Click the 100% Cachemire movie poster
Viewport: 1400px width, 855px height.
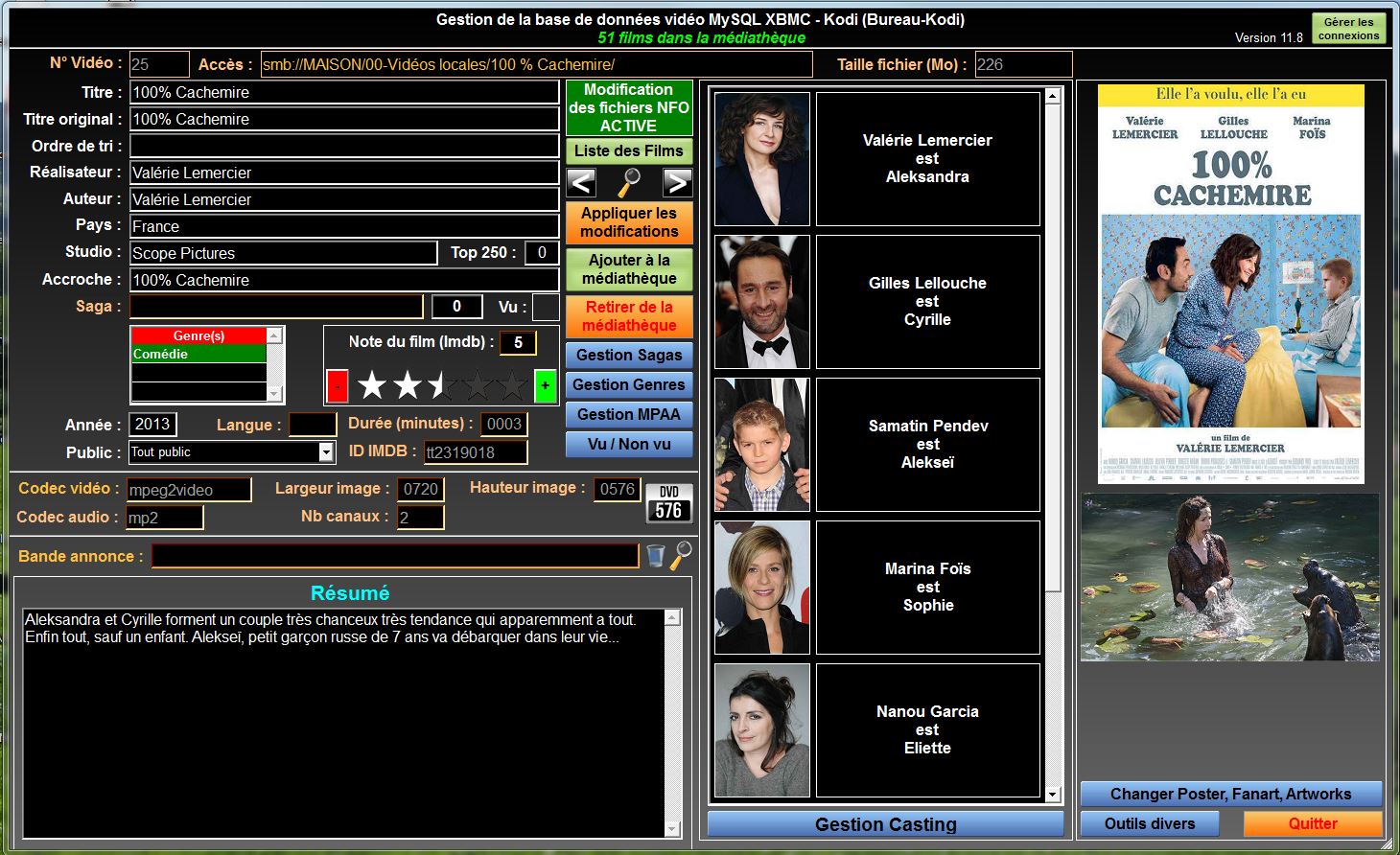(x=1231, y=285)
